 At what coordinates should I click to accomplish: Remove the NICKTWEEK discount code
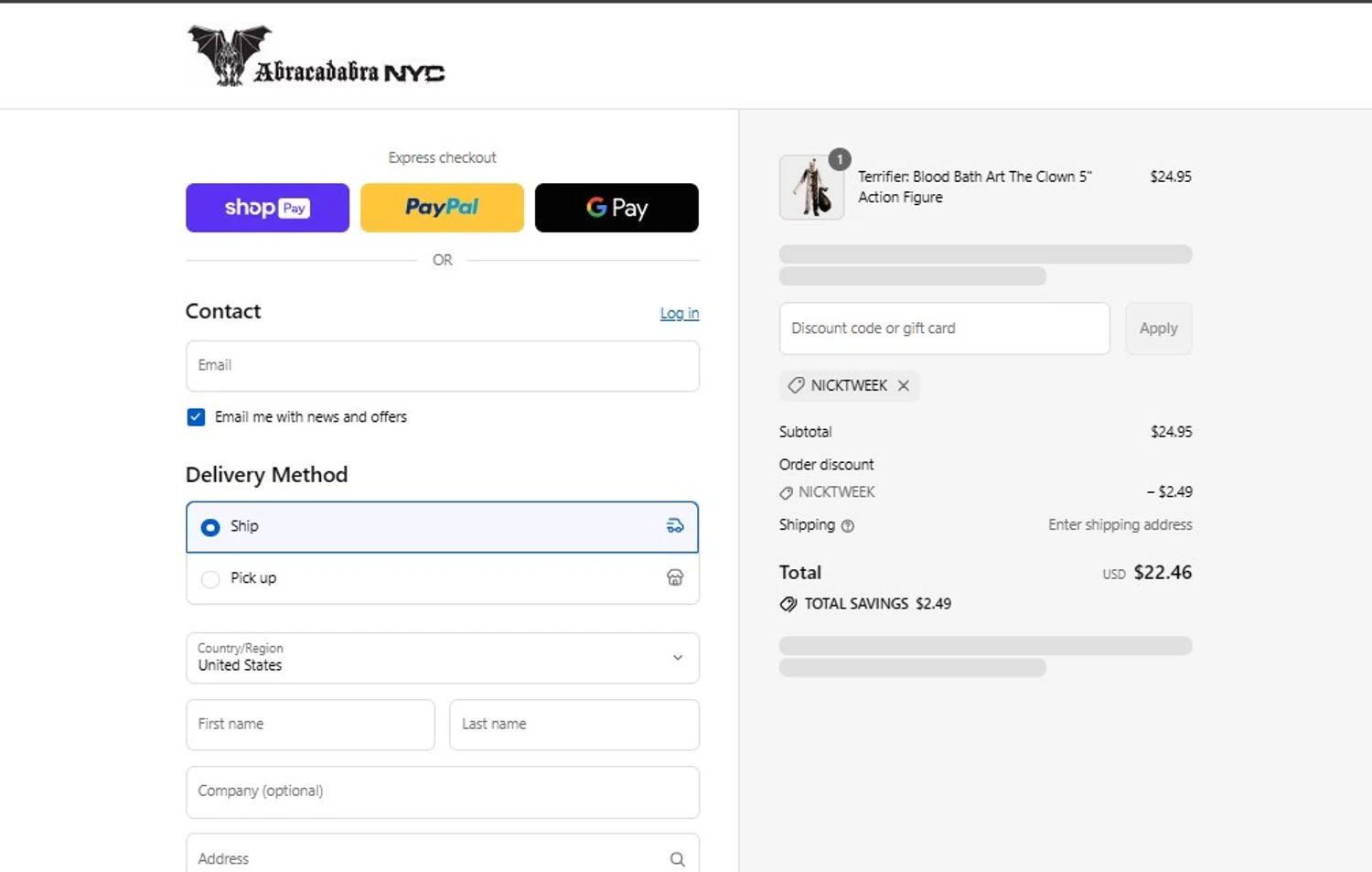point(904,385)
